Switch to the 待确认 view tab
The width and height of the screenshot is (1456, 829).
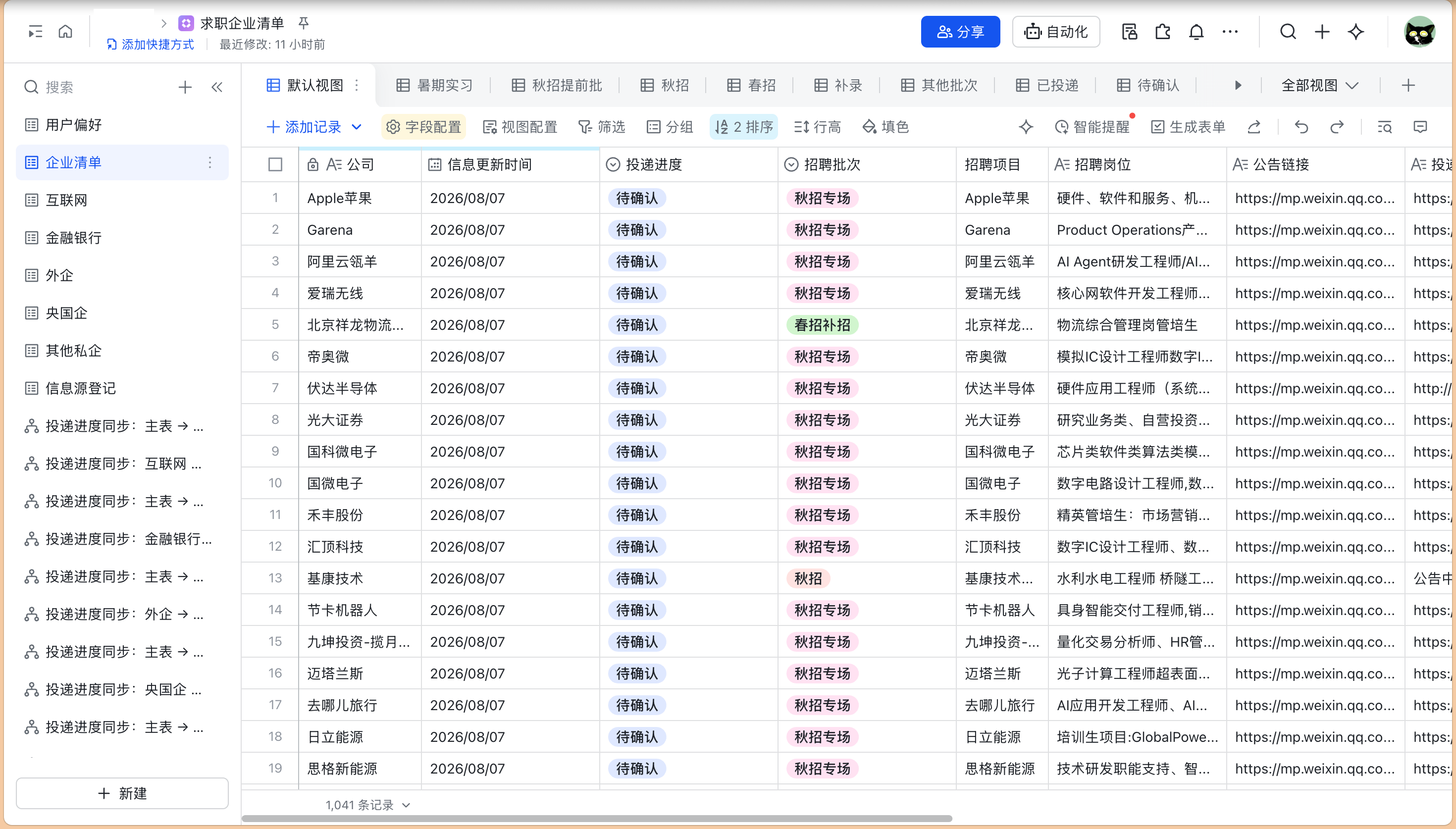click(1148, 85)
